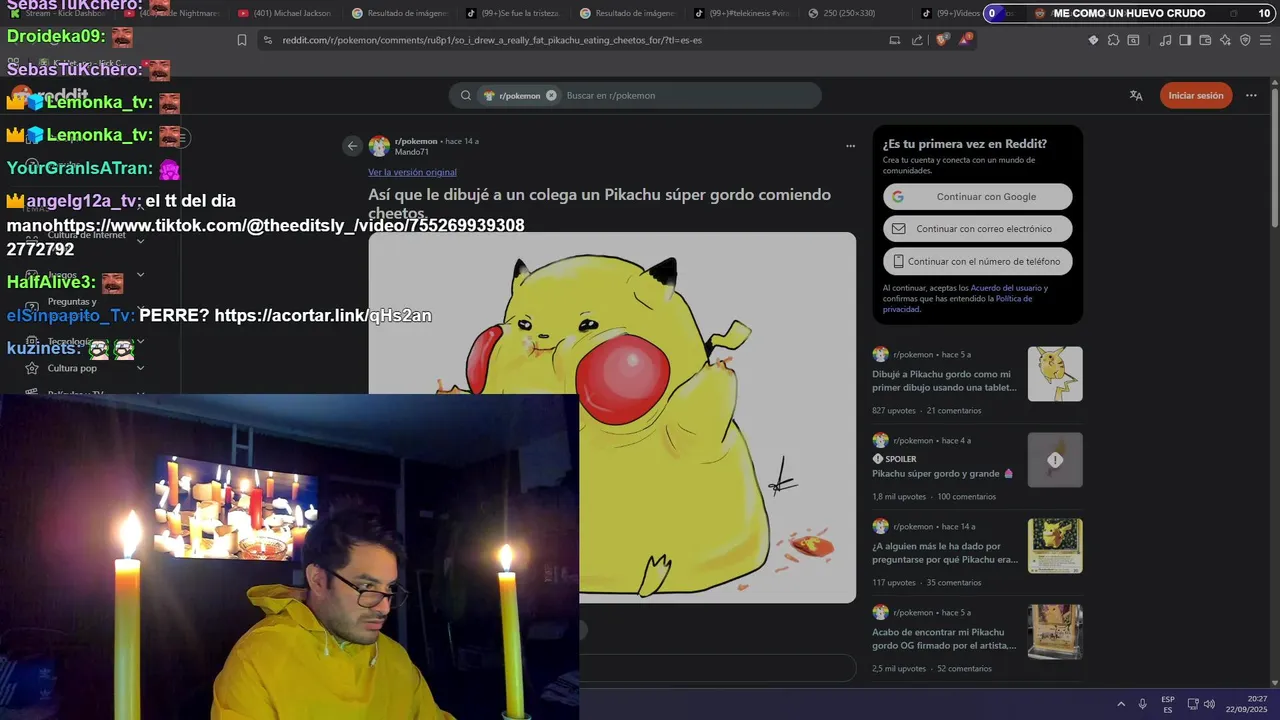Click the bookmark icon beside the address bar
1280x720 pixels.
[x=242, y=40]
